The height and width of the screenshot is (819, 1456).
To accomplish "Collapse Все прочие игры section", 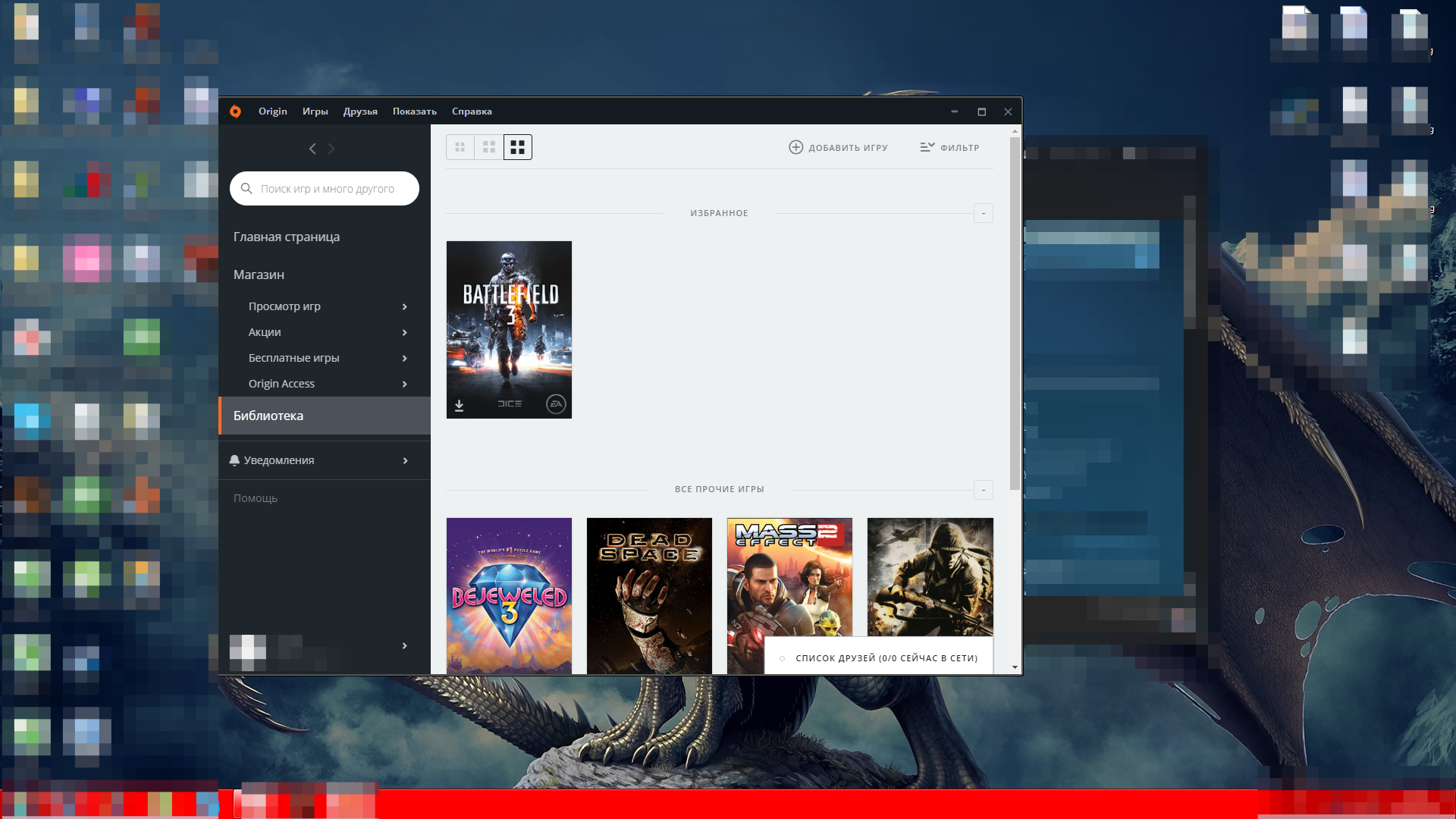I will point(984,490).
